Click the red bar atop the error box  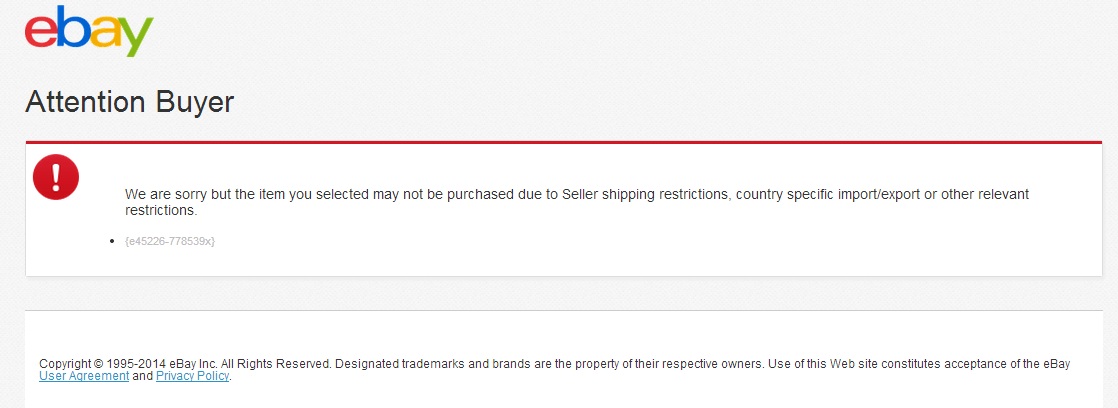563,142
